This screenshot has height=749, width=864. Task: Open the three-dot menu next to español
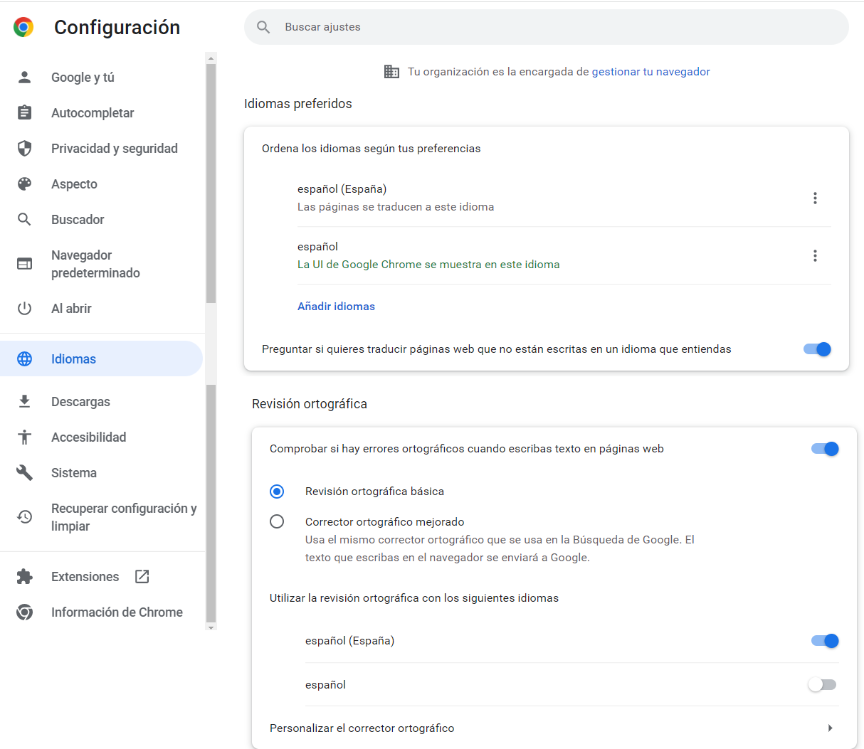815,255
